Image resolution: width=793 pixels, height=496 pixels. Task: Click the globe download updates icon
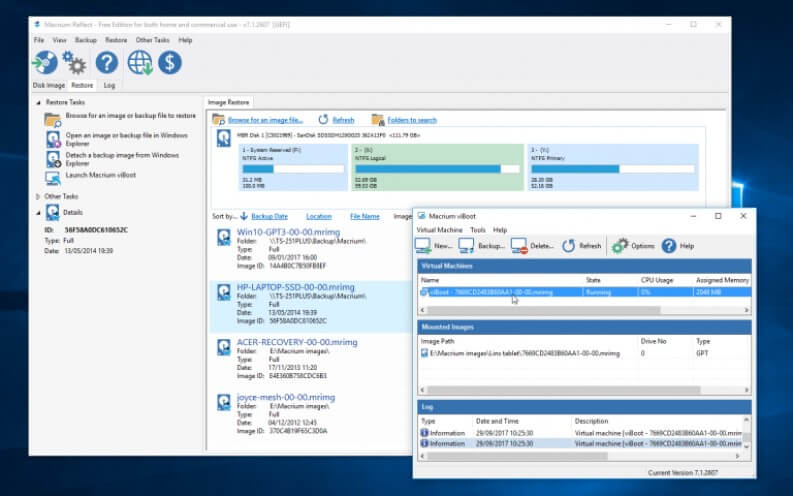coord(140,63)
